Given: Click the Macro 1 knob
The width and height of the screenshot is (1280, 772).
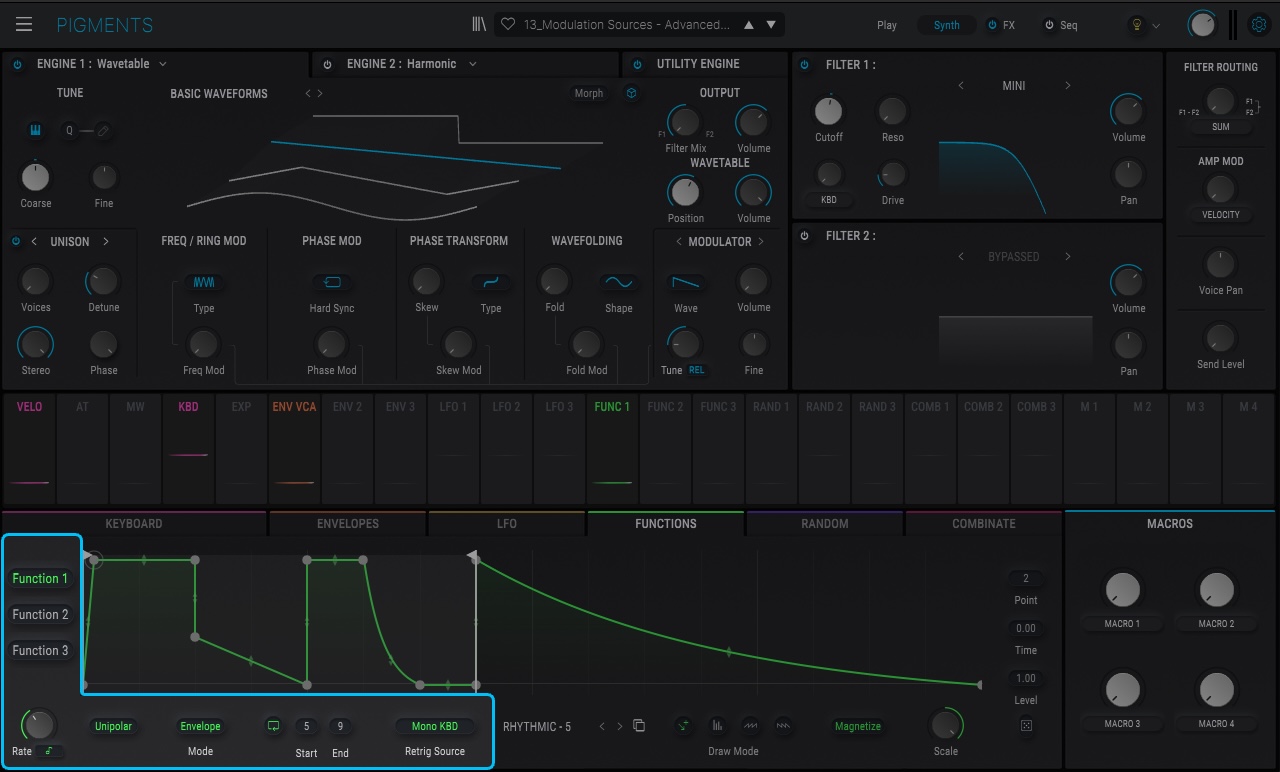Looking at the screenshot, I should pyautogui.click(x=1123, y=590).
